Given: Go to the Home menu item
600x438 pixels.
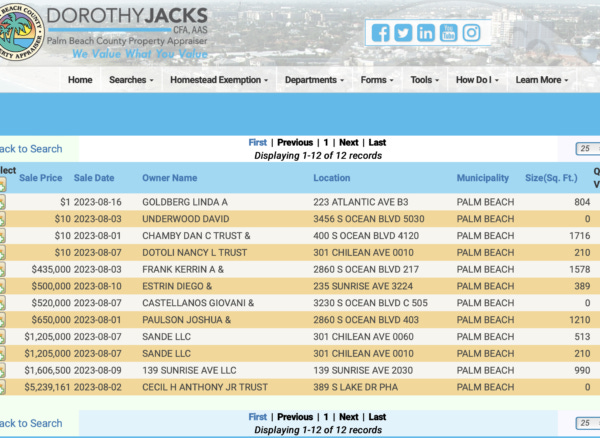Looking at the screenshot, I should (x=80, y=80).
